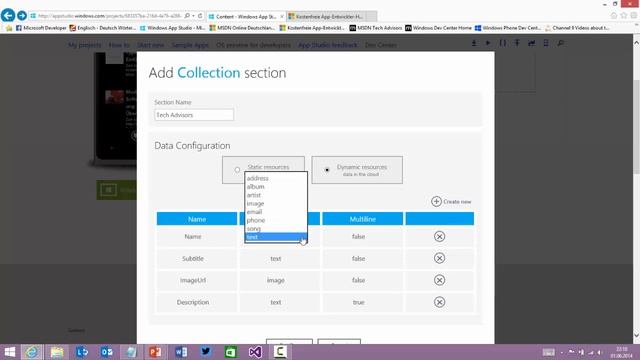Viewport: 640px width, 360px height.
Task: Click the search magnifier in page toolbar
Action: coord(560,43)
